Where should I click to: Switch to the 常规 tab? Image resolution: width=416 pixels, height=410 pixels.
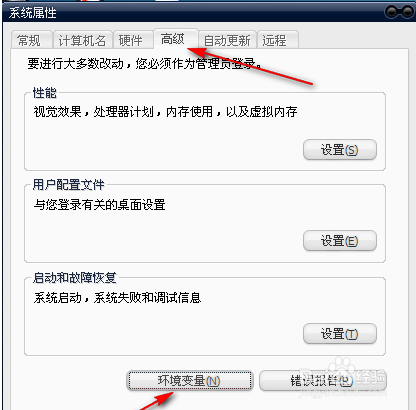click(x=31, y=40)
